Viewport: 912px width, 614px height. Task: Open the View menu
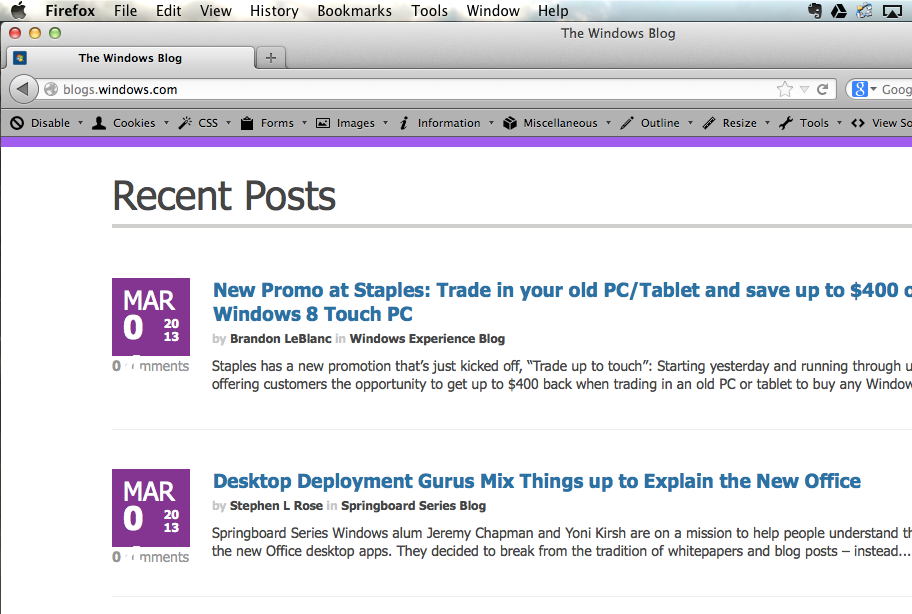pyautogui.click(x=215, y=10)
